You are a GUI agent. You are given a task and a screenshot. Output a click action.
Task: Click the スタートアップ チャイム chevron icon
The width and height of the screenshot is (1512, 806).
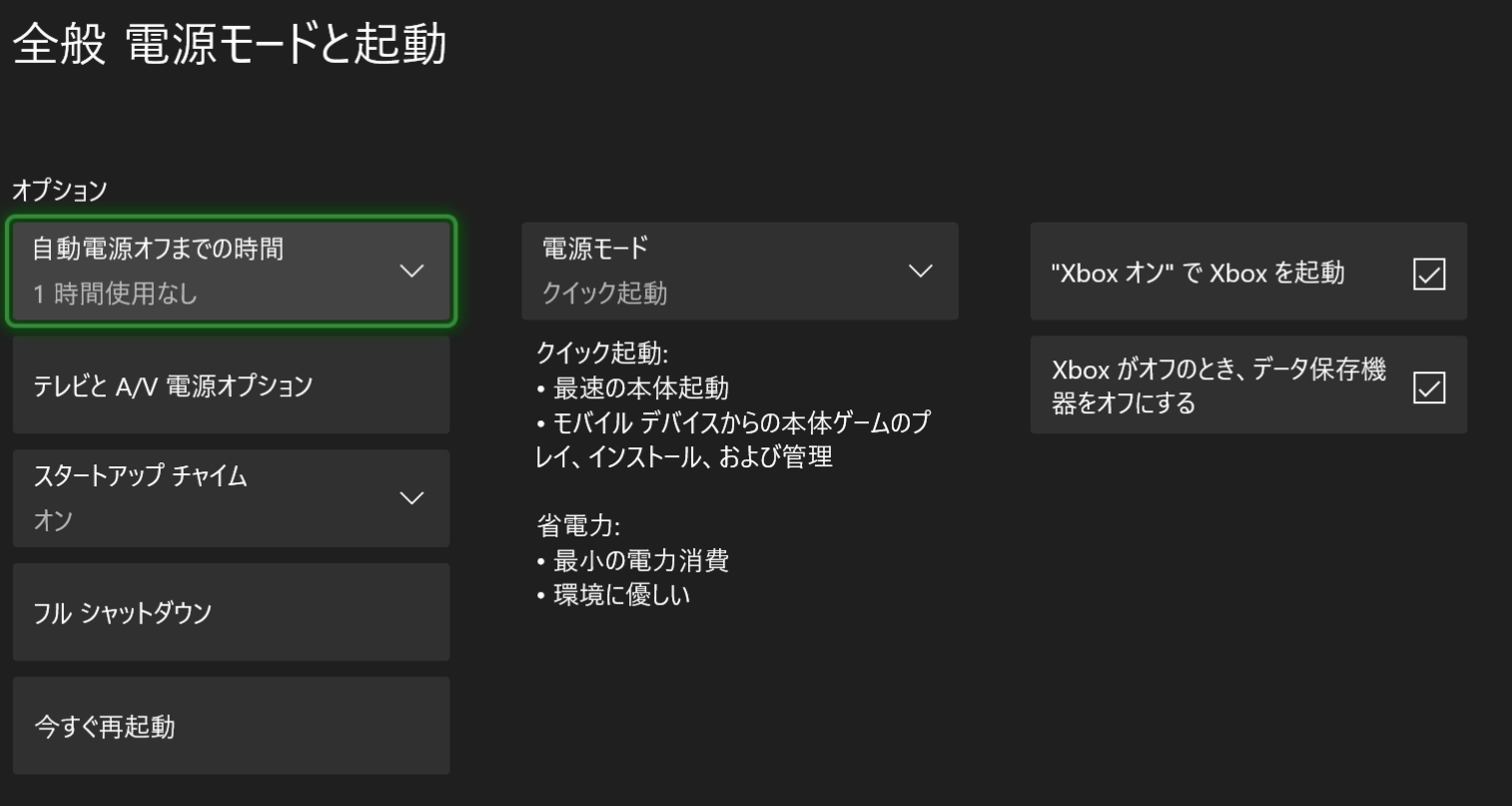pos(411,497)
